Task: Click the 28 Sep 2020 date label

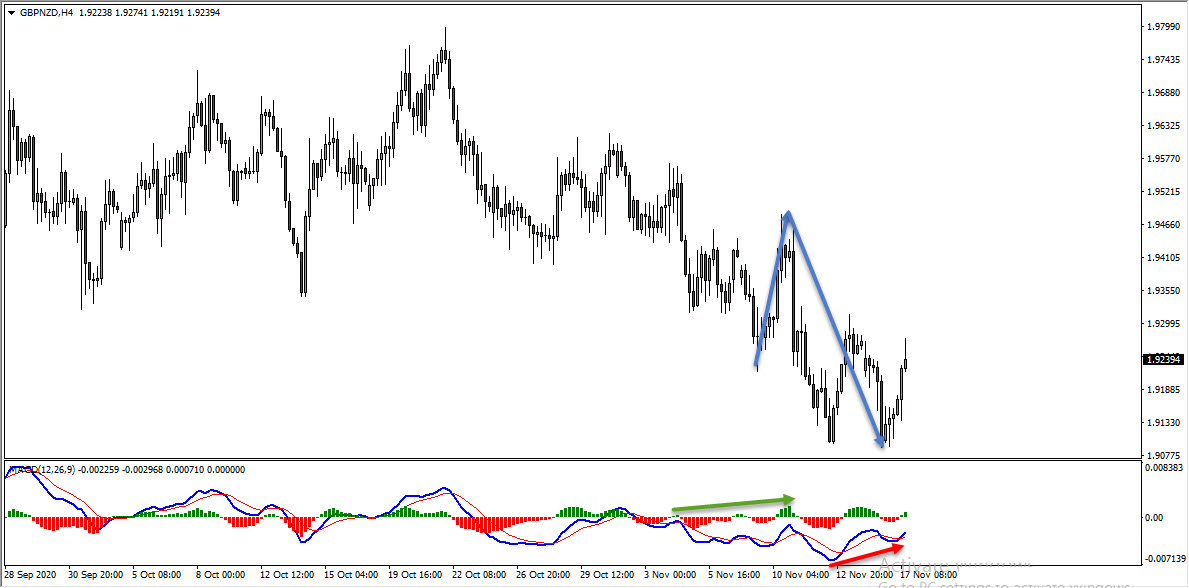Action: 30,574
